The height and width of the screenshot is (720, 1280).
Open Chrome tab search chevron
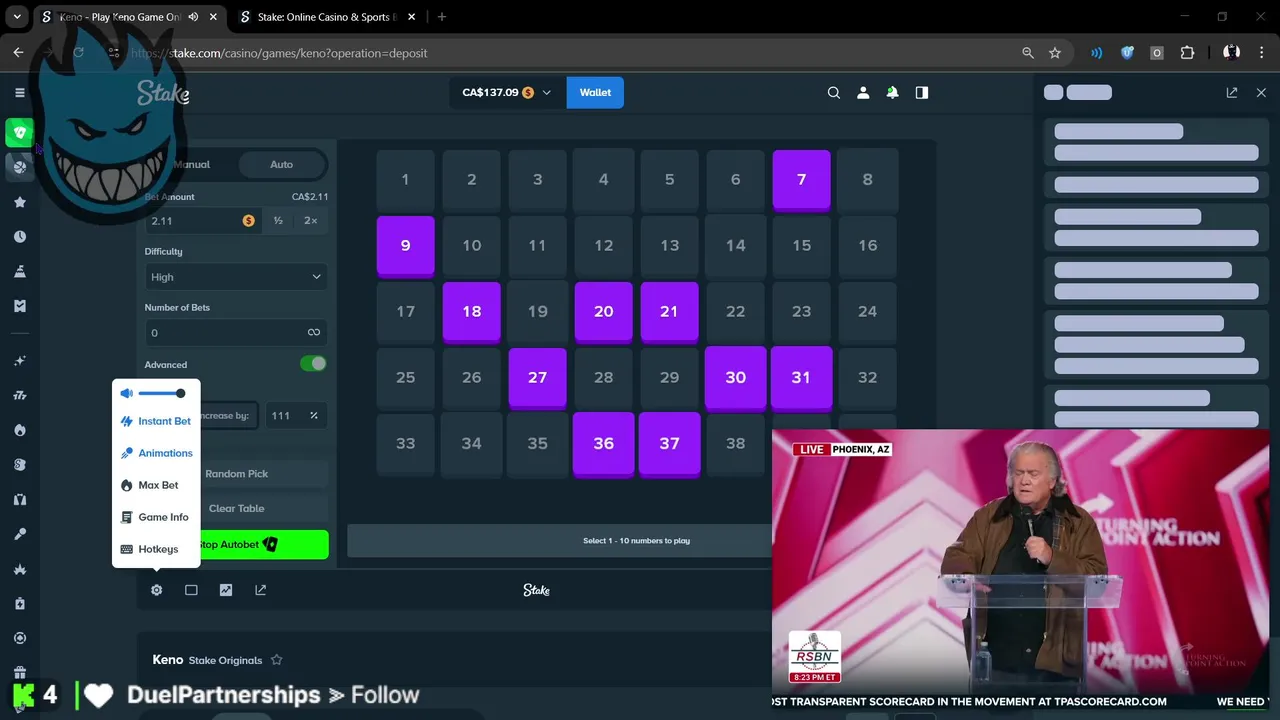click(17, 17)
